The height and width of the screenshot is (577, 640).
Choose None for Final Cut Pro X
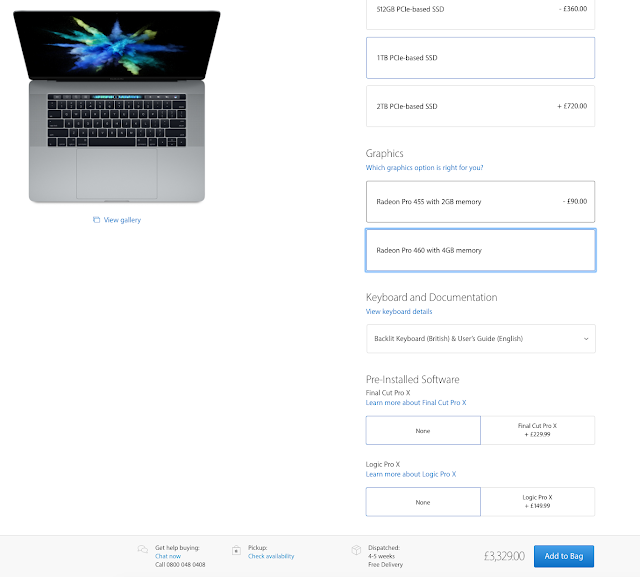point(423,431)
